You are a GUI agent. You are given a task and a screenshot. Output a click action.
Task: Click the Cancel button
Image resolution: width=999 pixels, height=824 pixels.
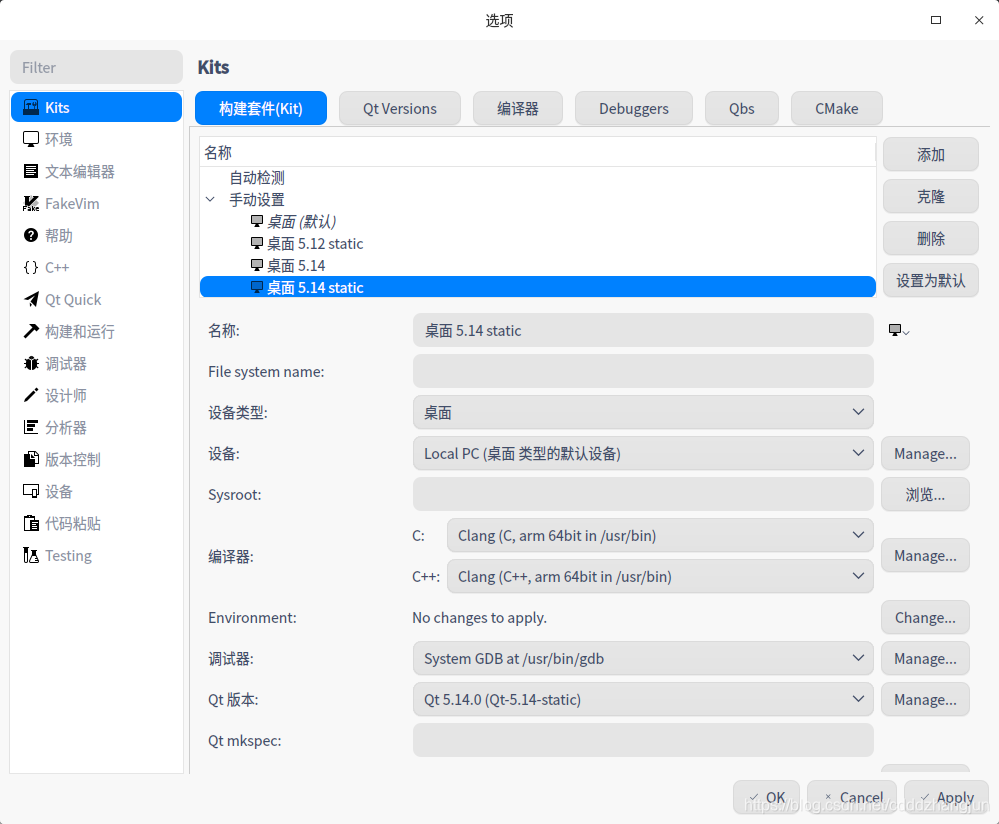point(852,797)
